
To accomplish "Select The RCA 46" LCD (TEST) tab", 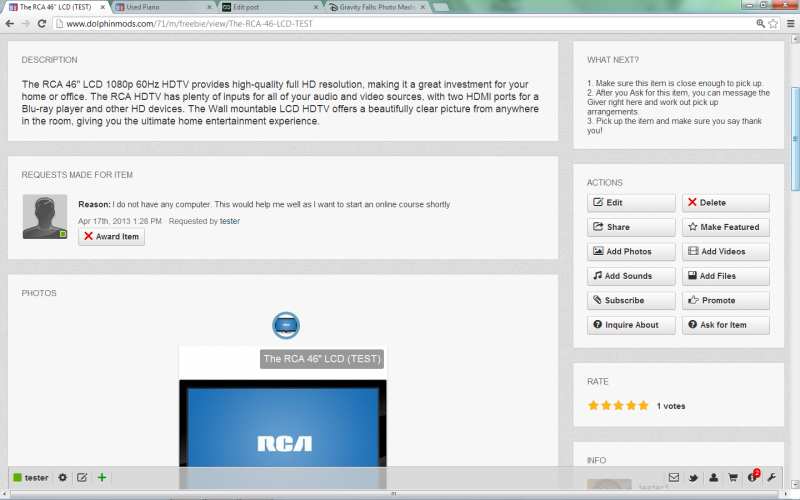I will 56,7.
